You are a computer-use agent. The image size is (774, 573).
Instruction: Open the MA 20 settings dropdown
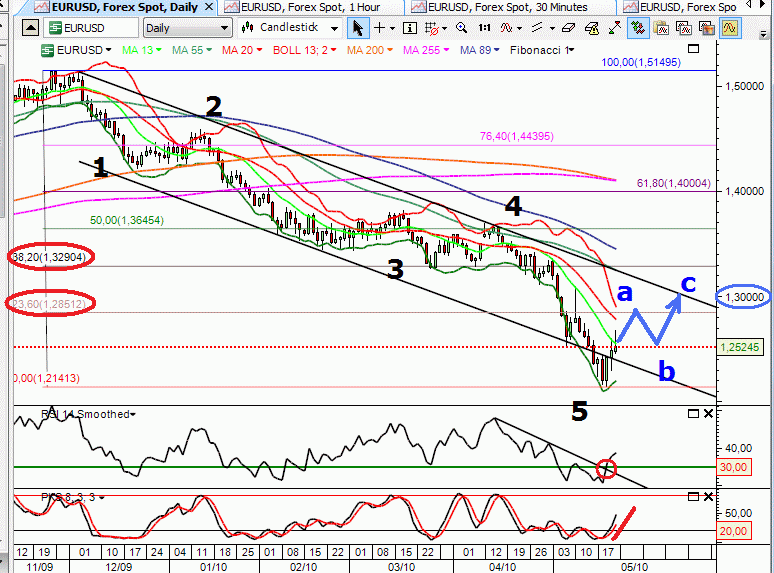click(259, 50)
